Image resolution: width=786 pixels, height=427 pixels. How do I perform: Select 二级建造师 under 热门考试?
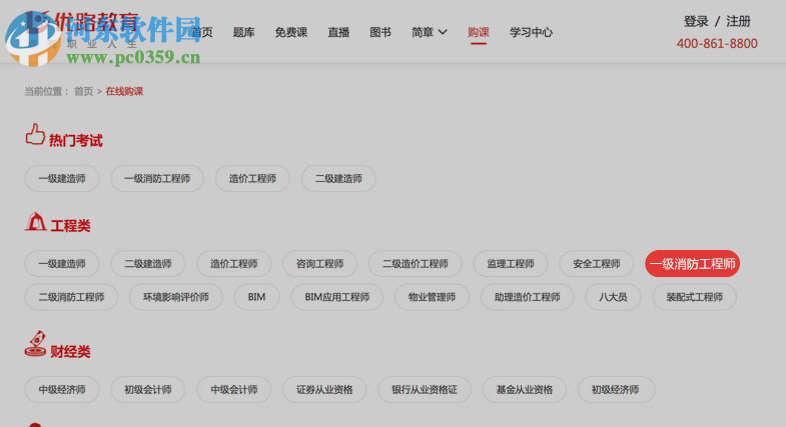(x=338, y=178)
